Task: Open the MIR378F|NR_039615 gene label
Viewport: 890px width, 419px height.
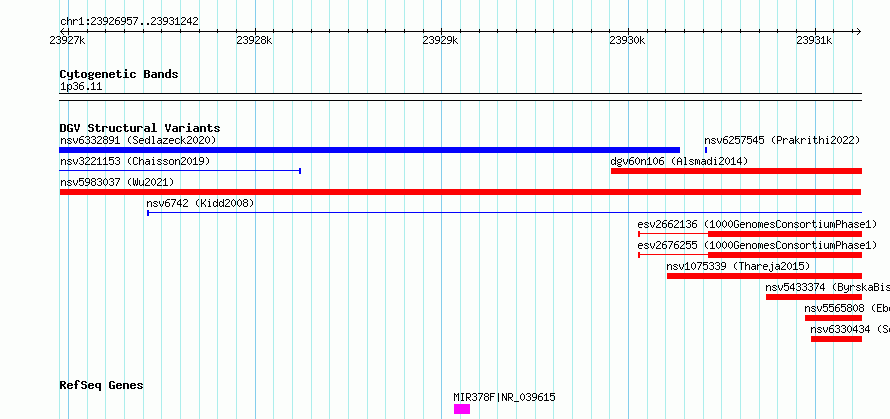Action: click(x=504, y=397)
